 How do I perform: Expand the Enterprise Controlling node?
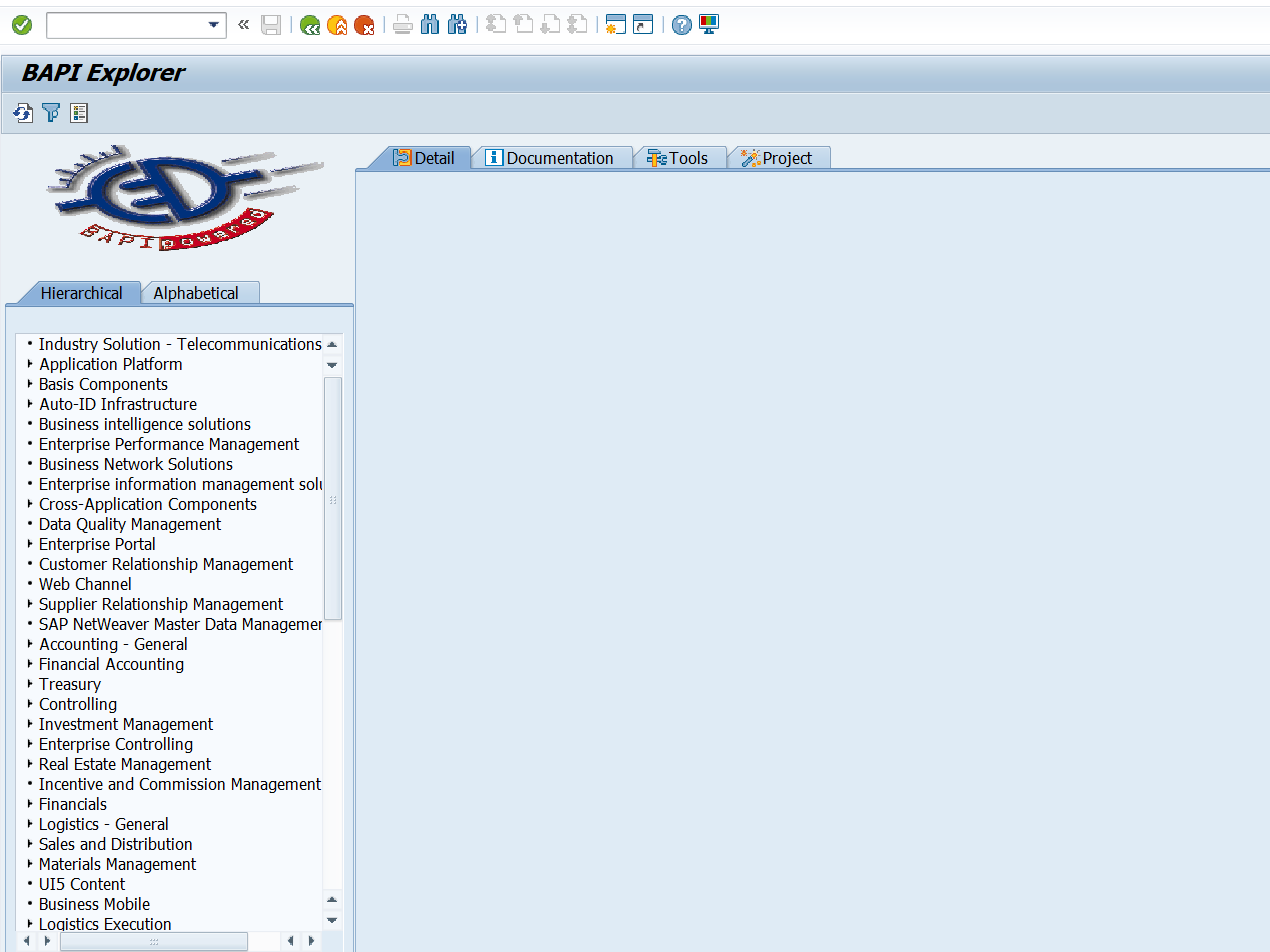tap(30, 744)
